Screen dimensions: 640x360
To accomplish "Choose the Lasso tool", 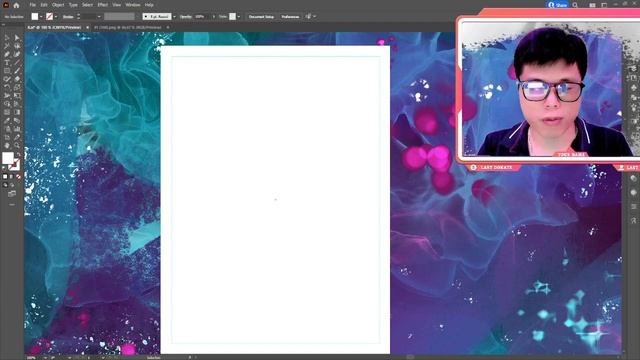I will coord(17,46).
